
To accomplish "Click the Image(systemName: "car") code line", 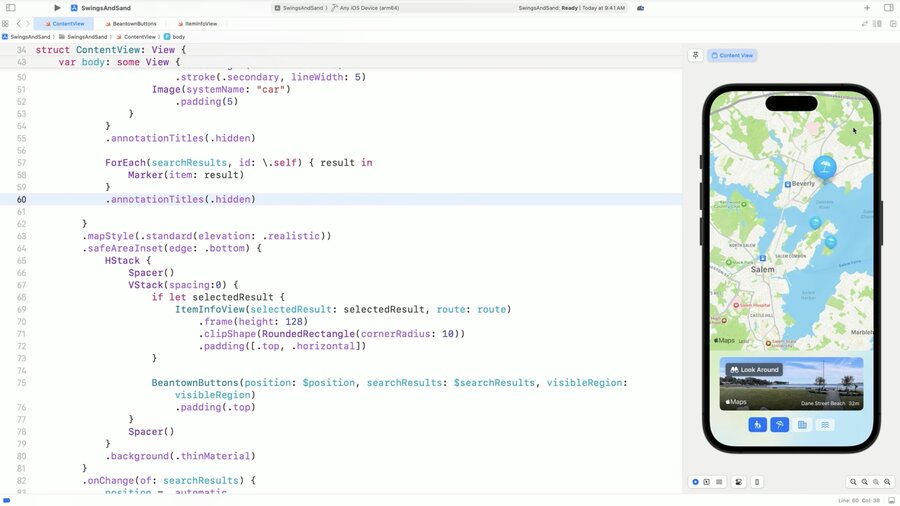I will [x=221, y=89].
